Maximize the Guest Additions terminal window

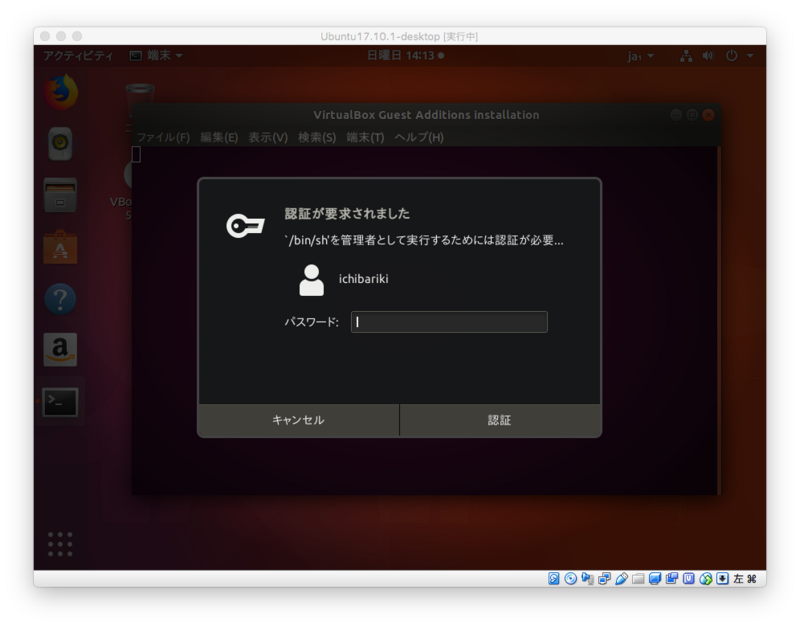click(692, 115)
